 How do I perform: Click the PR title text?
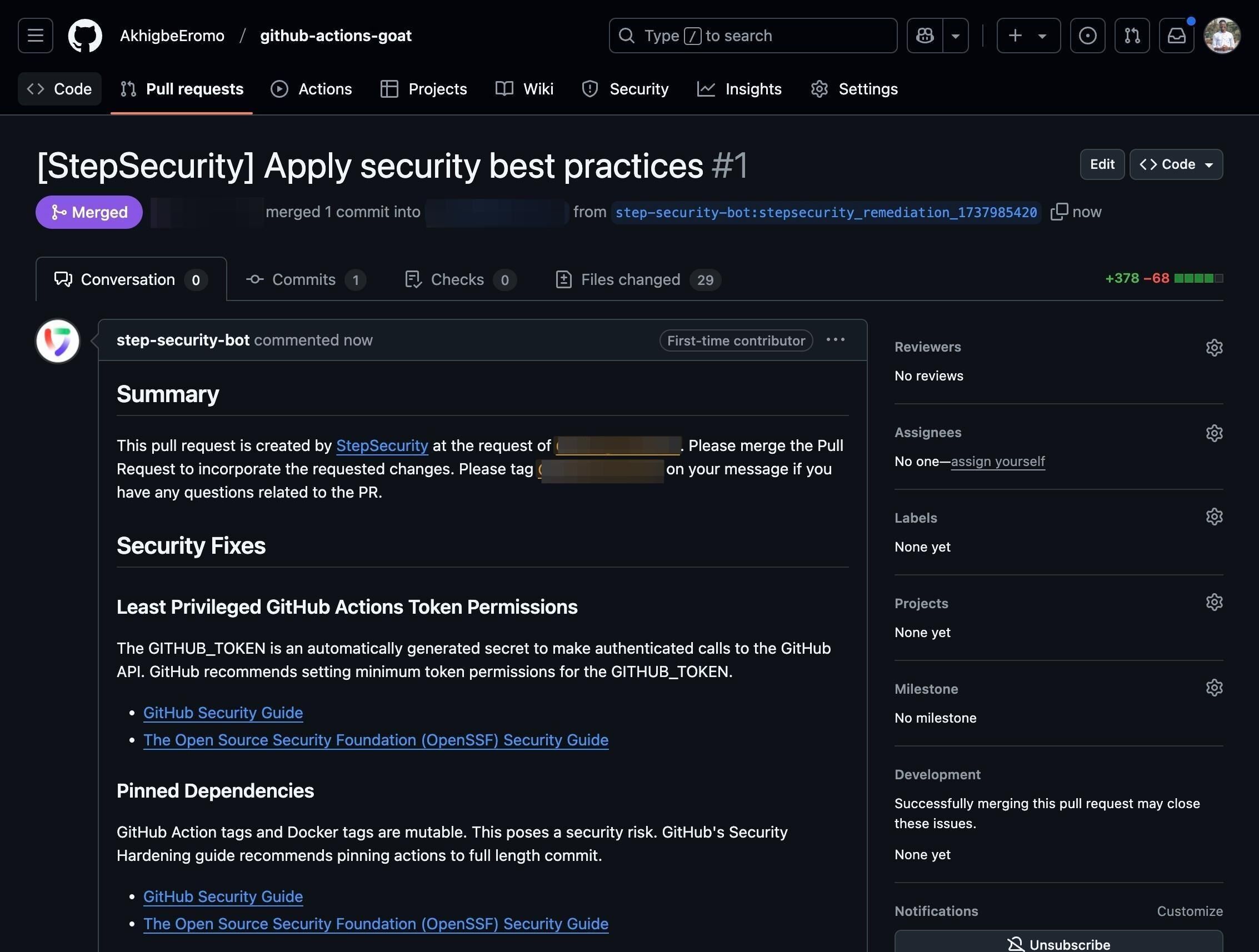(370, 166)
